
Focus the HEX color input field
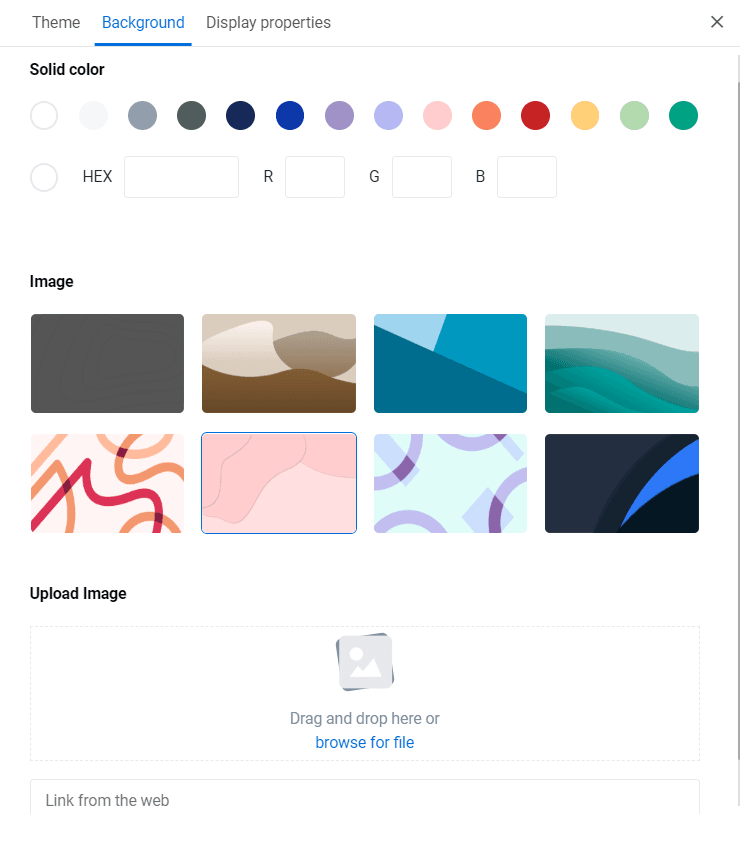(x=182, y=177)
